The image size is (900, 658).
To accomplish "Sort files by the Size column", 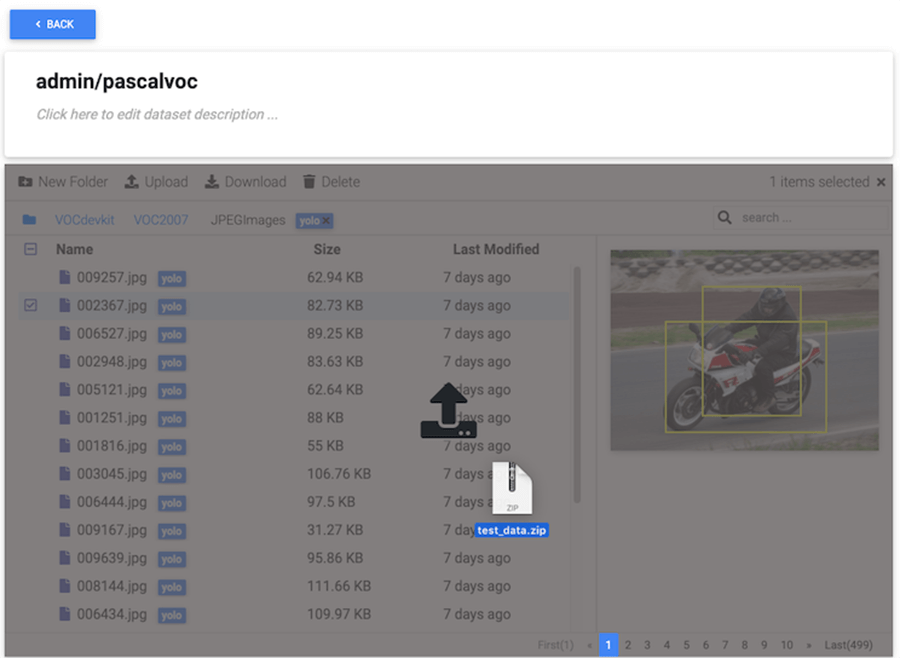I will 326,250.
